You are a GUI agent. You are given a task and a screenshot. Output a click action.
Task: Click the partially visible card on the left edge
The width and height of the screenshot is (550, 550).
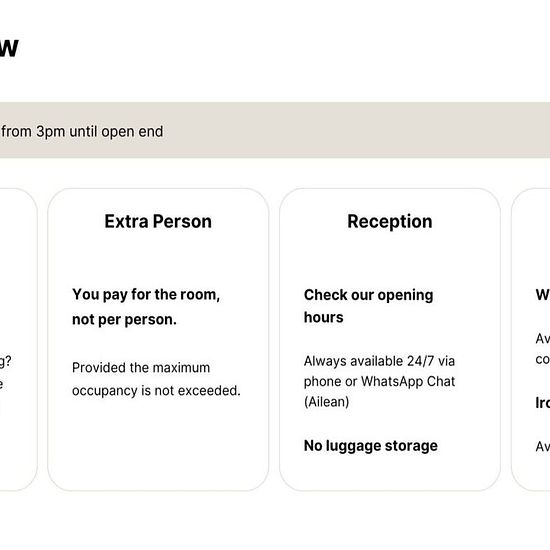(18, 339)
